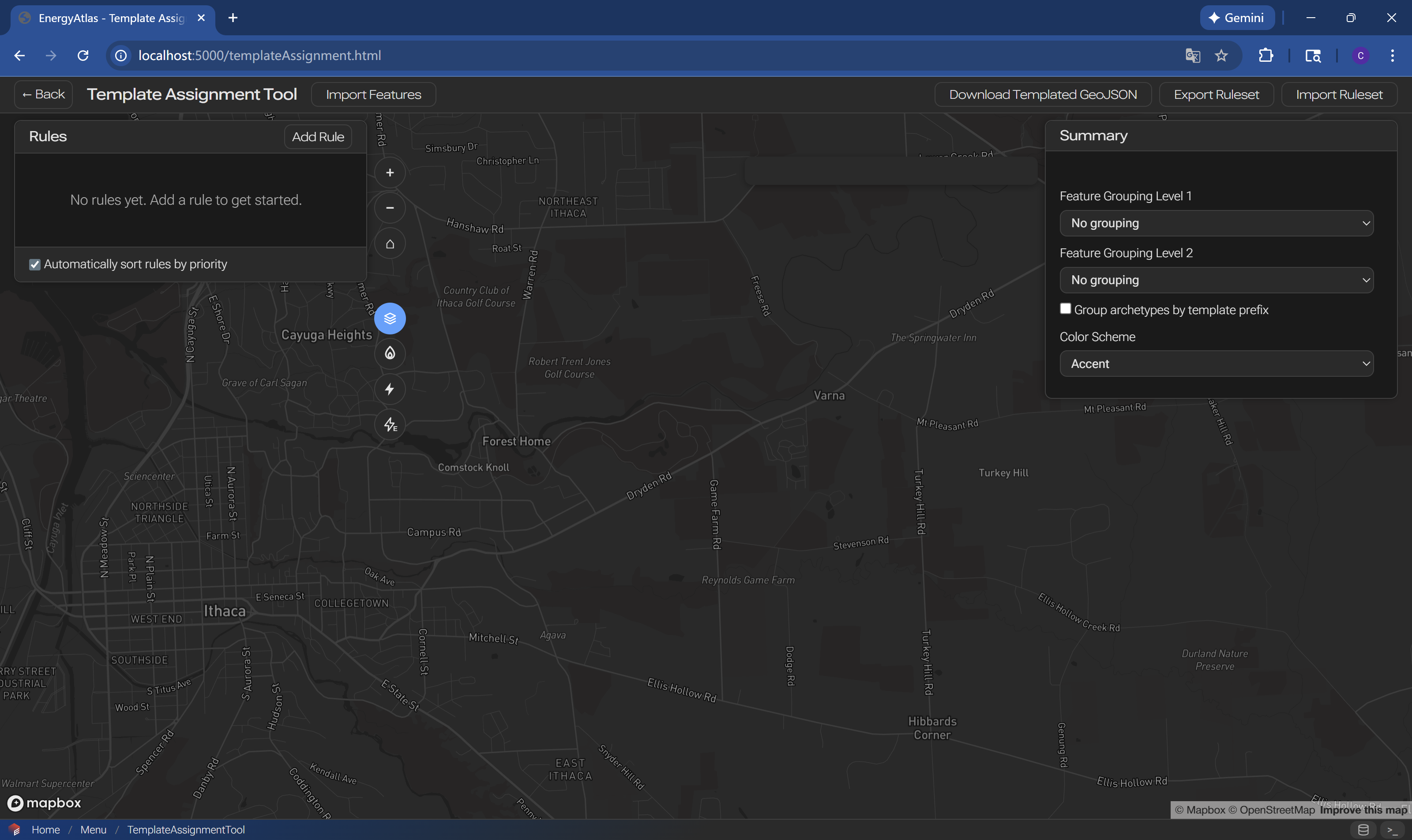Screen dimensions: 1412x840
Task: Uncheck automatically sort rules by priority
Action: [x=34, y=264]
